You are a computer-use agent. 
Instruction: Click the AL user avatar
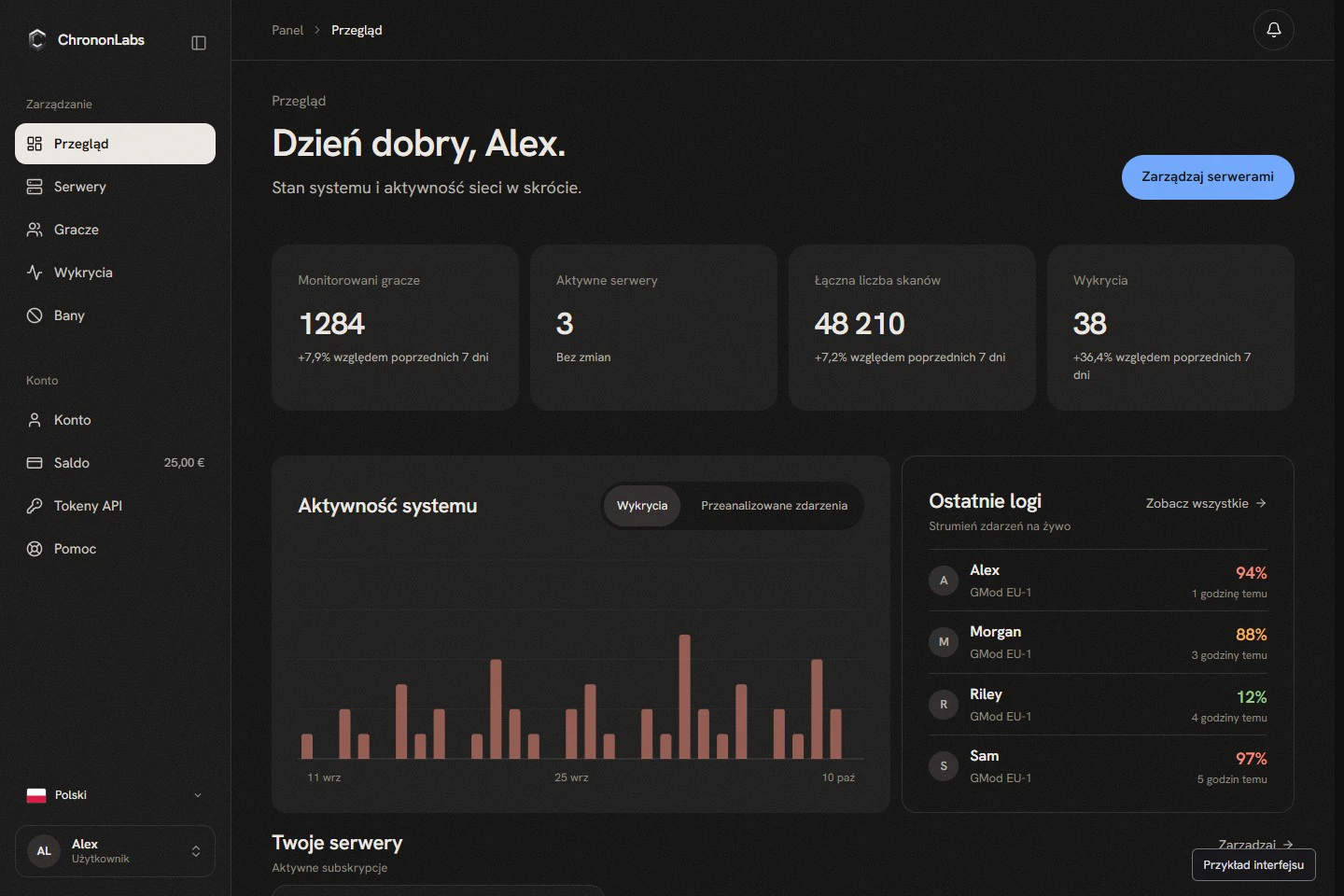44,851
